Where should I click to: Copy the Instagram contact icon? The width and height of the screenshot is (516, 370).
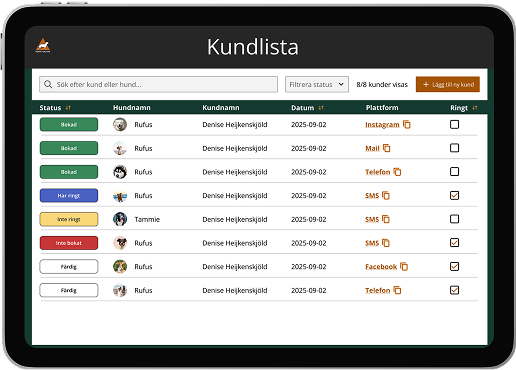[x=407, y=124]
